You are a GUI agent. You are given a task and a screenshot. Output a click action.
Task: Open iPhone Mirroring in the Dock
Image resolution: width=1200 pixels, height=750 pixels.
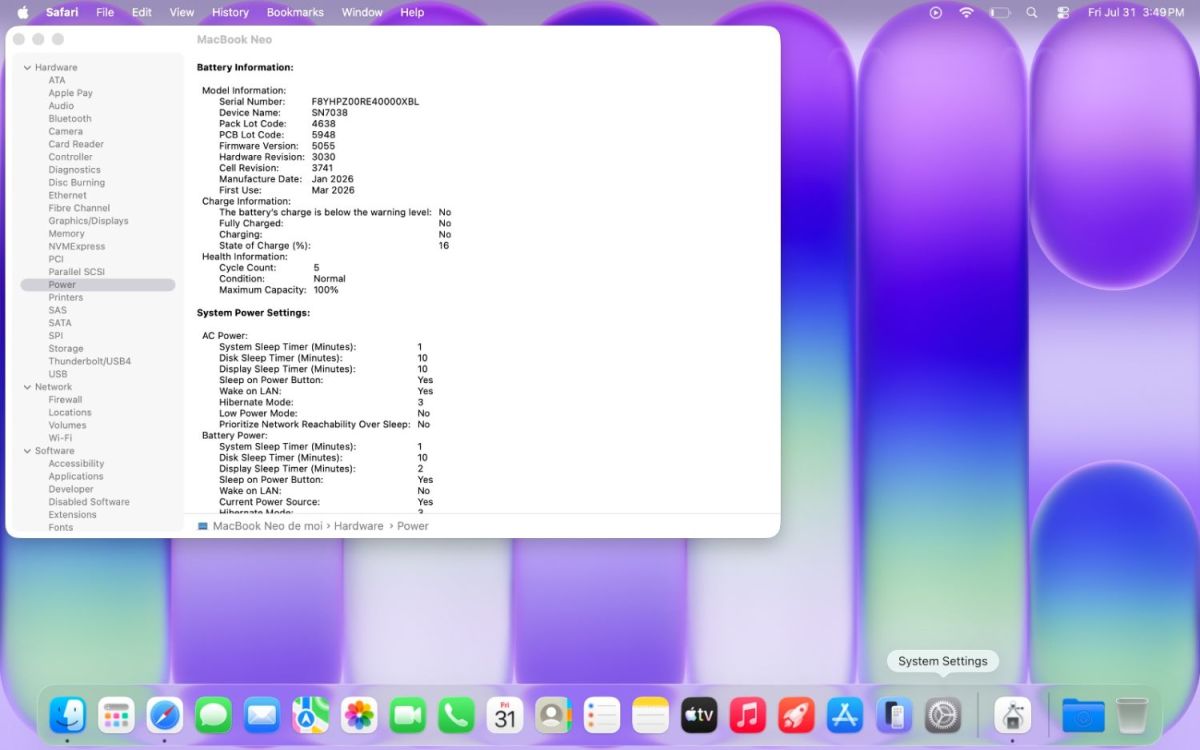[x=894, y=715]
